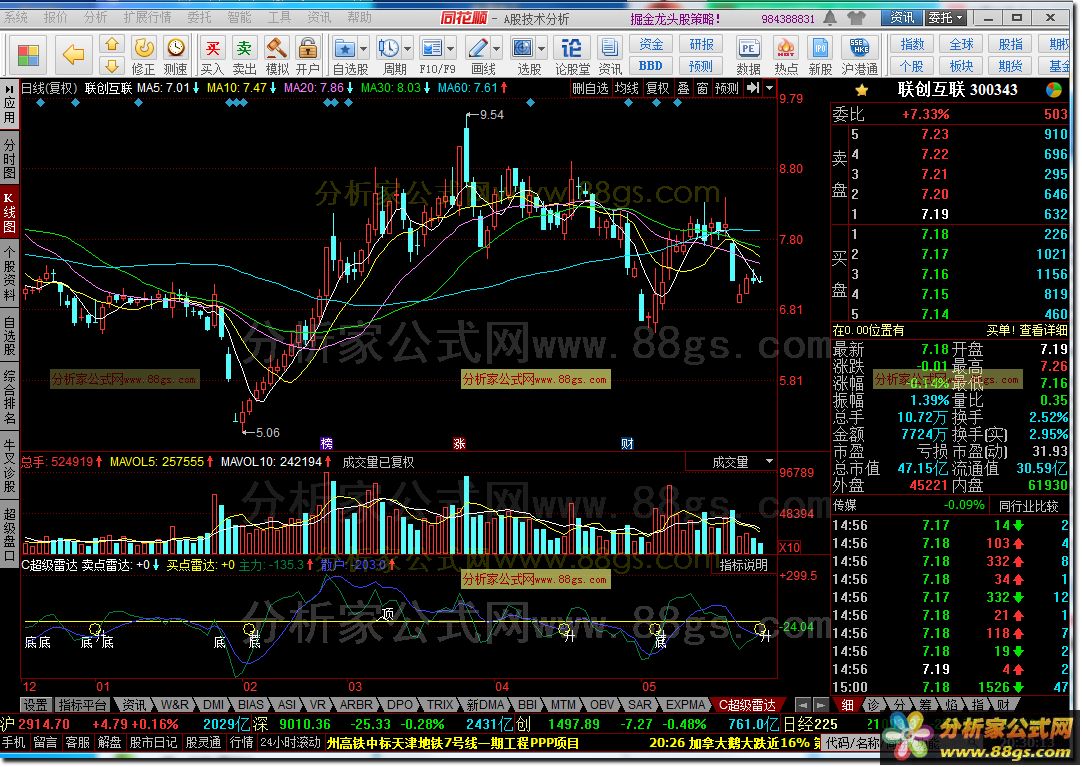Screen dimensions: 1082x767
Task: Toggle 复权 price adjustment
Action: click(657, 88)
